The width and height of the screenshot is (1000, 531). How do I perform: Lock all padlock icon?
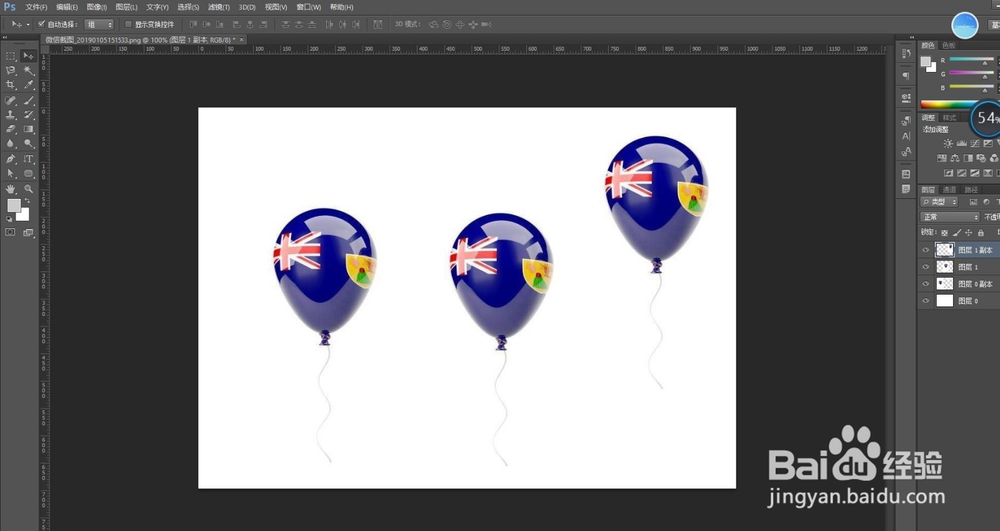pos(980,233)
